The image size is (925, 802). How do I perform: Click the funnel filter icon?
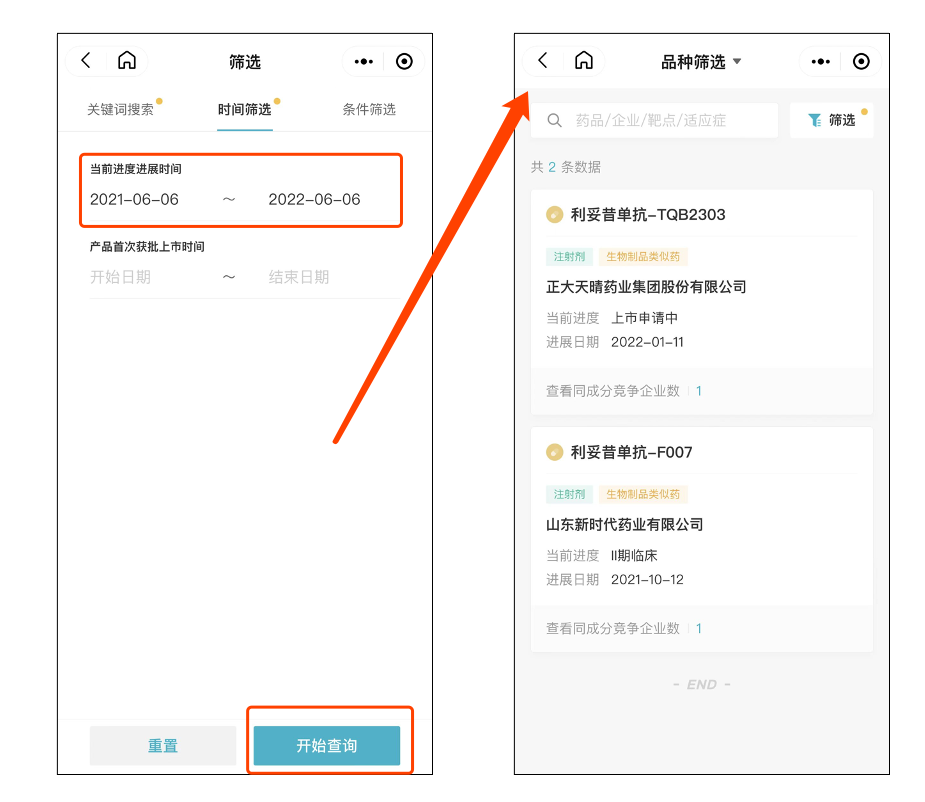815,120
